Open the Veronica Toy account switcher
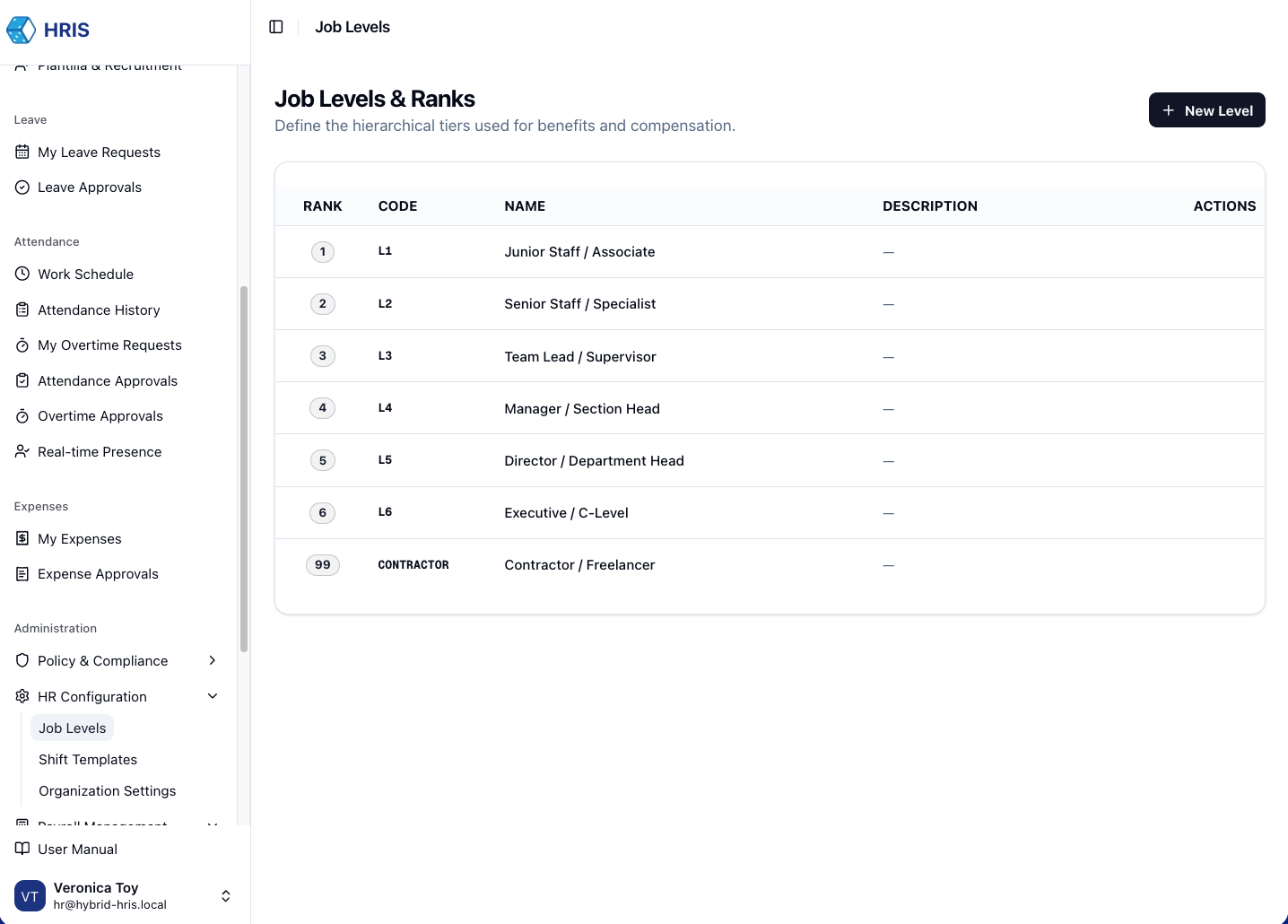This screenshot has width=1288, height=924. tap(226, 896)
